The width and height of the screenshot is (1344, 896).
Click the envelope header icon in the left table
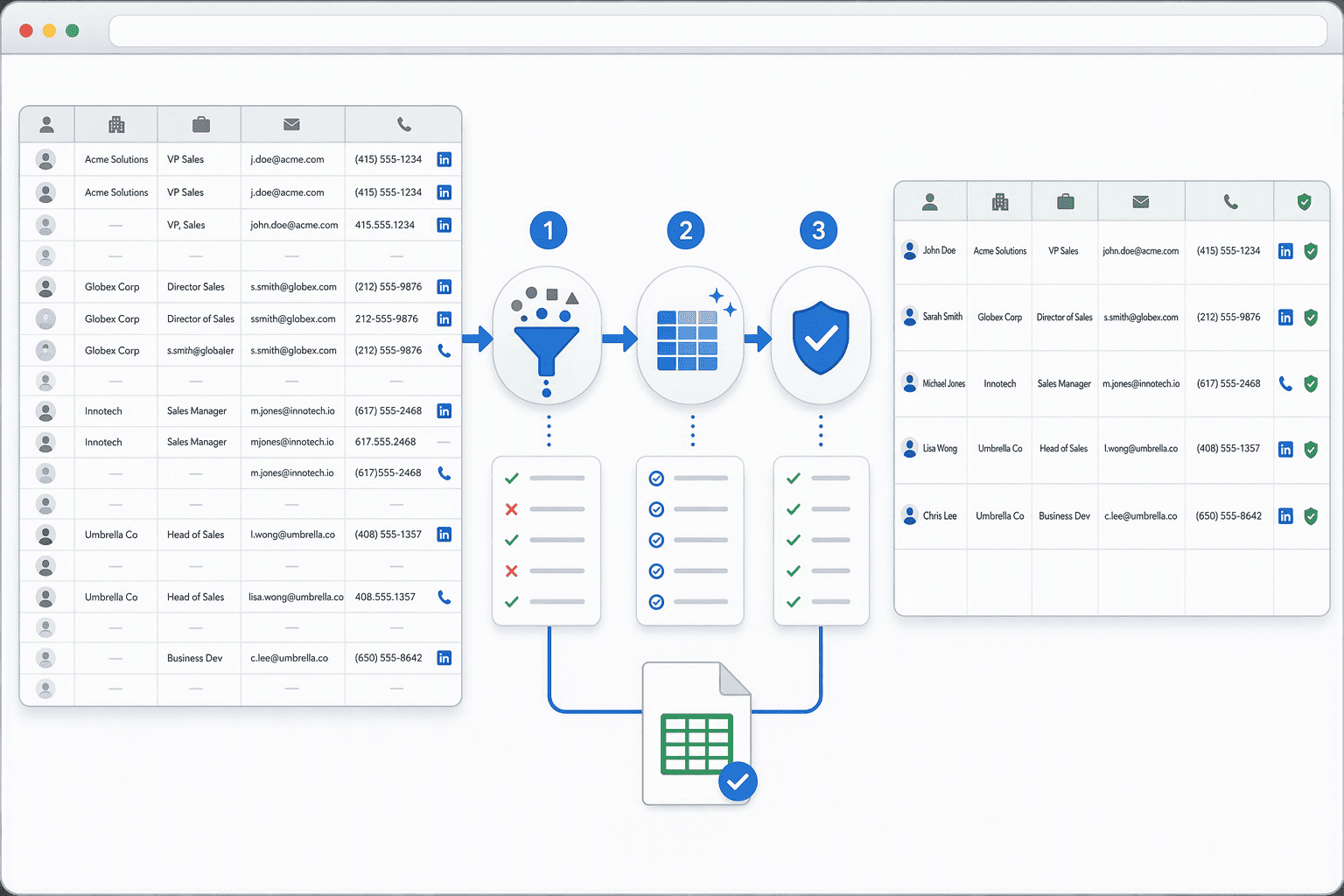click(291, 125)
